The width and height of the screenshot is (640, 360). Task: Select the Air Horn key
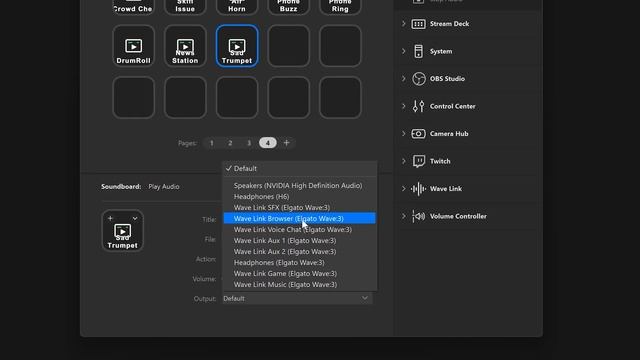coord(237,7)
